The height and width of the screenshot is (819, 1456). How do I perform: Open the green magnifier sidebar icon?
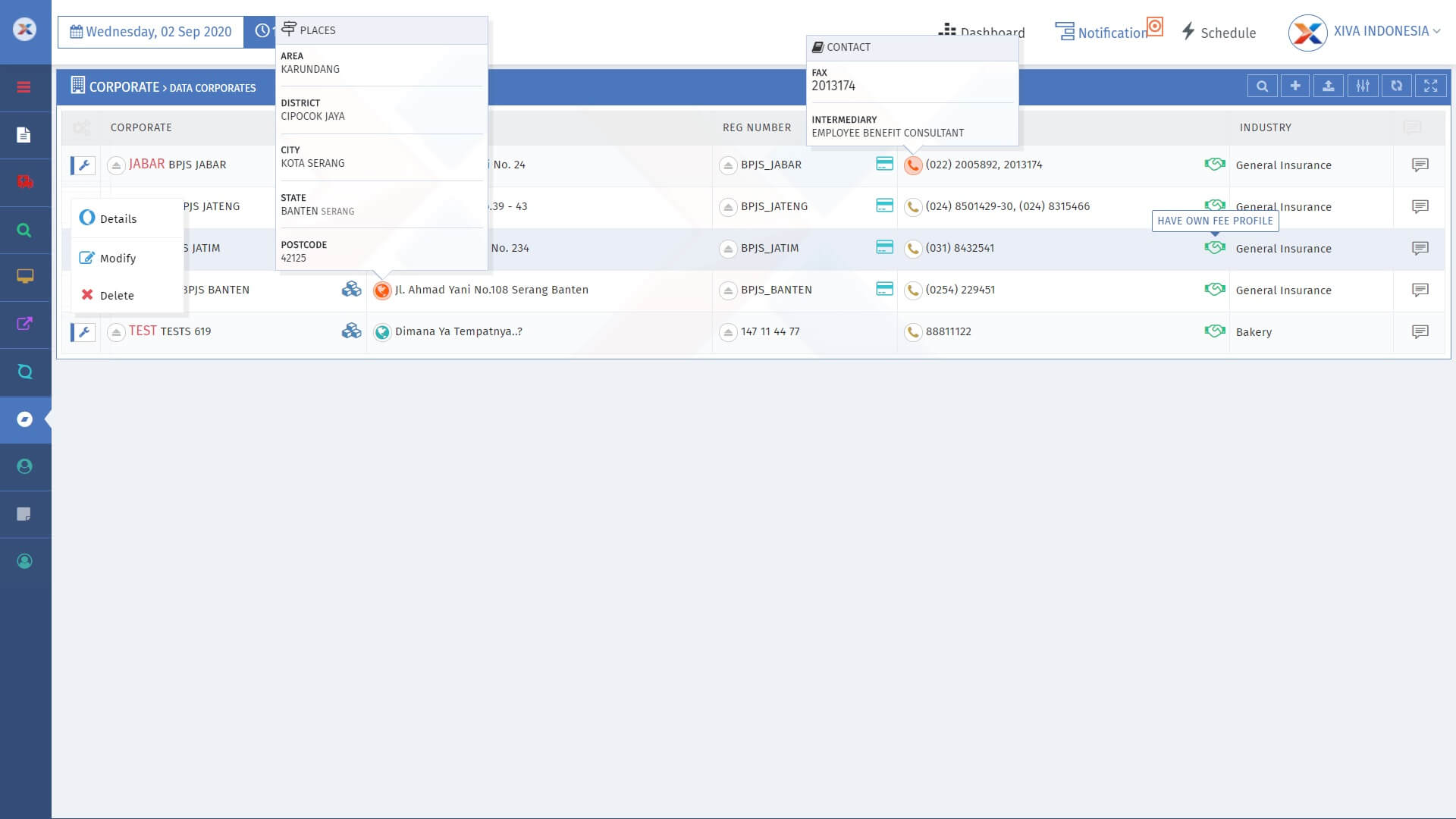[24, 230]
